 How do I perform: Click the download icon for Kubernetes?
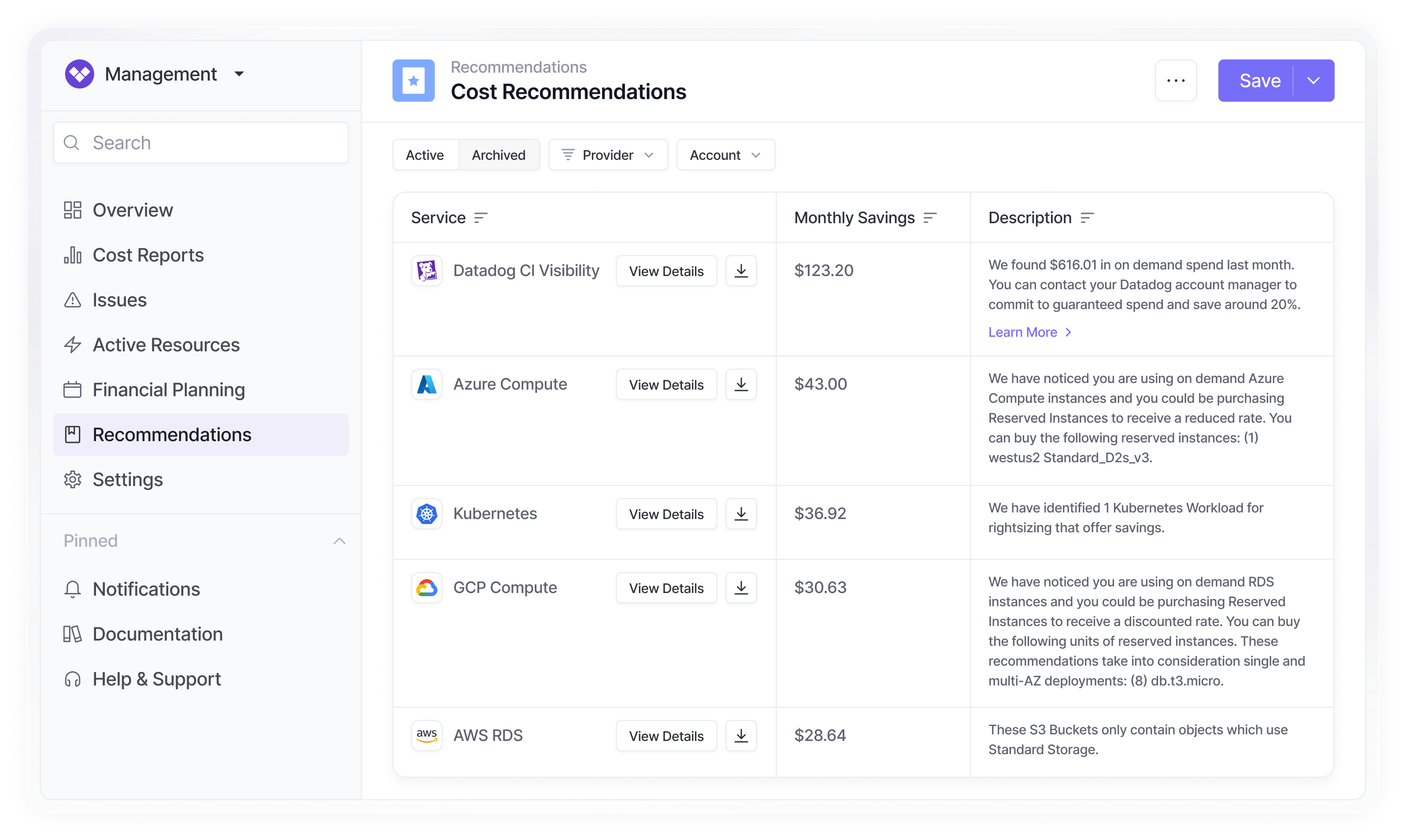740,514
